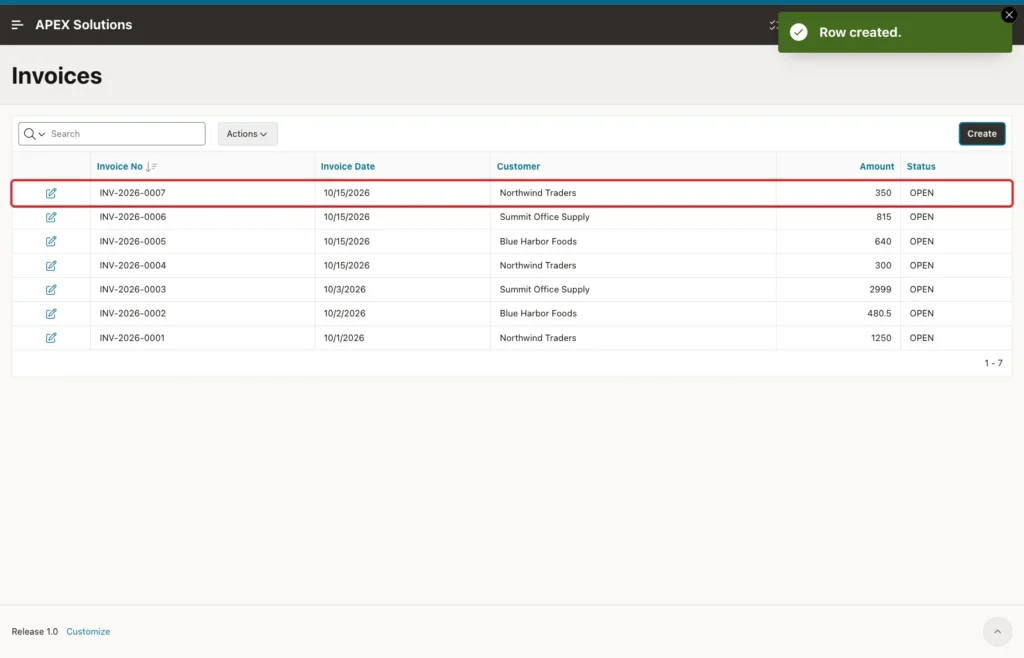1024x658 pixels.
Task: Open the Invoice No column header
Action: [x=120, y=166]
